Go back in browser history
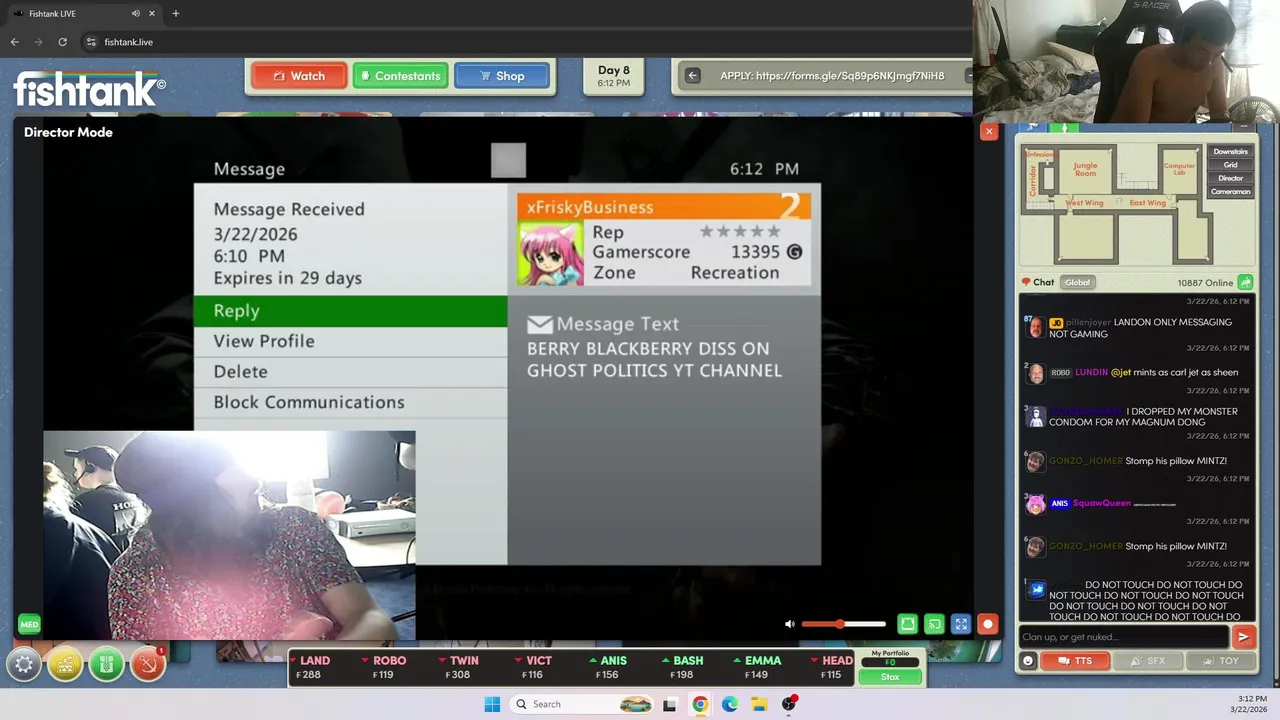 click(14, 42)
